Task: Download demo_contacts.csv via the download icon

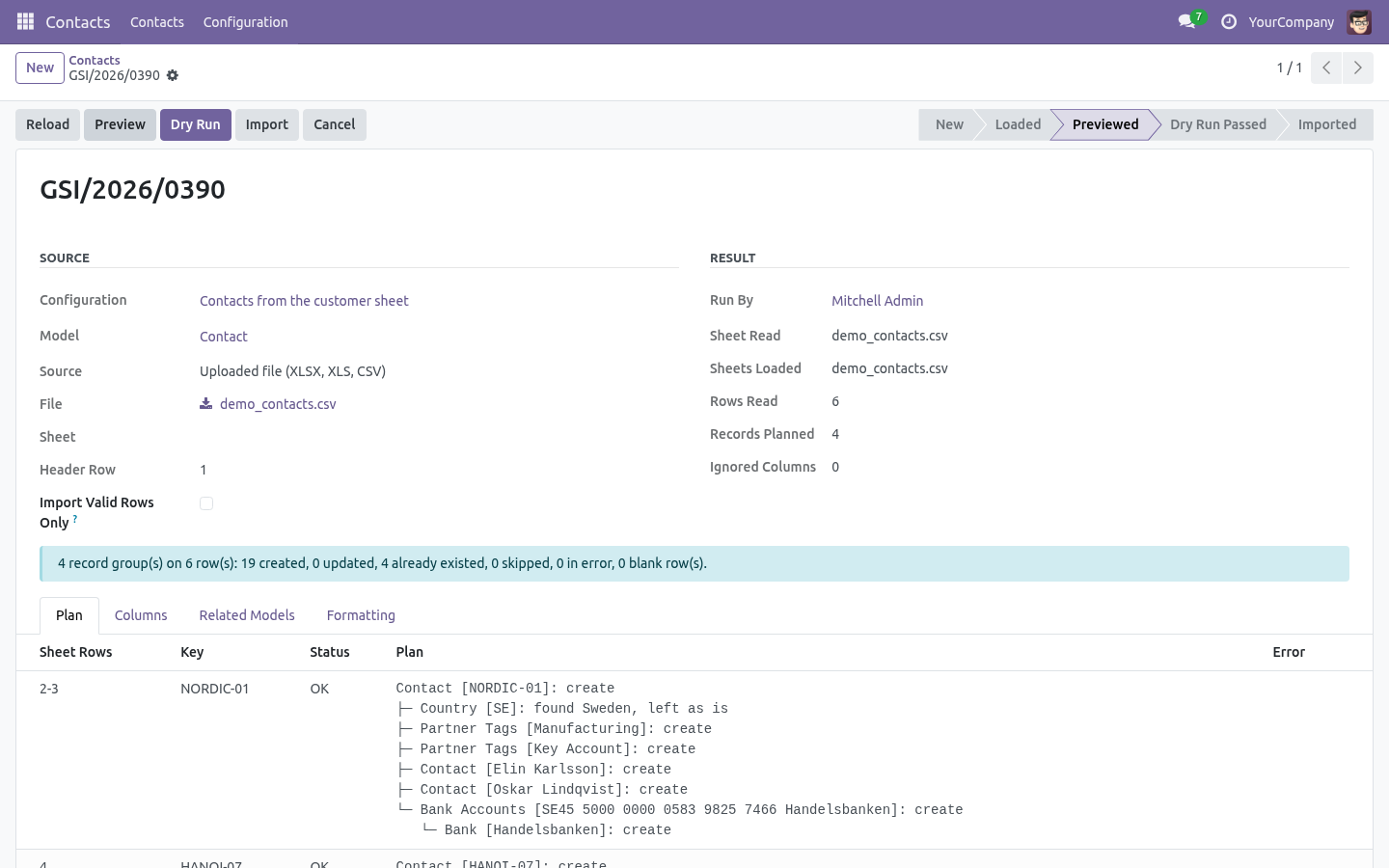Action: (x=205, y=404)
